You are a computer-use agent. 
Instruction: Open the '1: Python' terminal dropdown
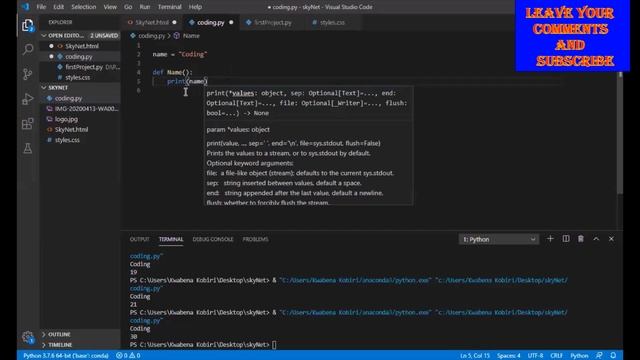coord(499,239)
